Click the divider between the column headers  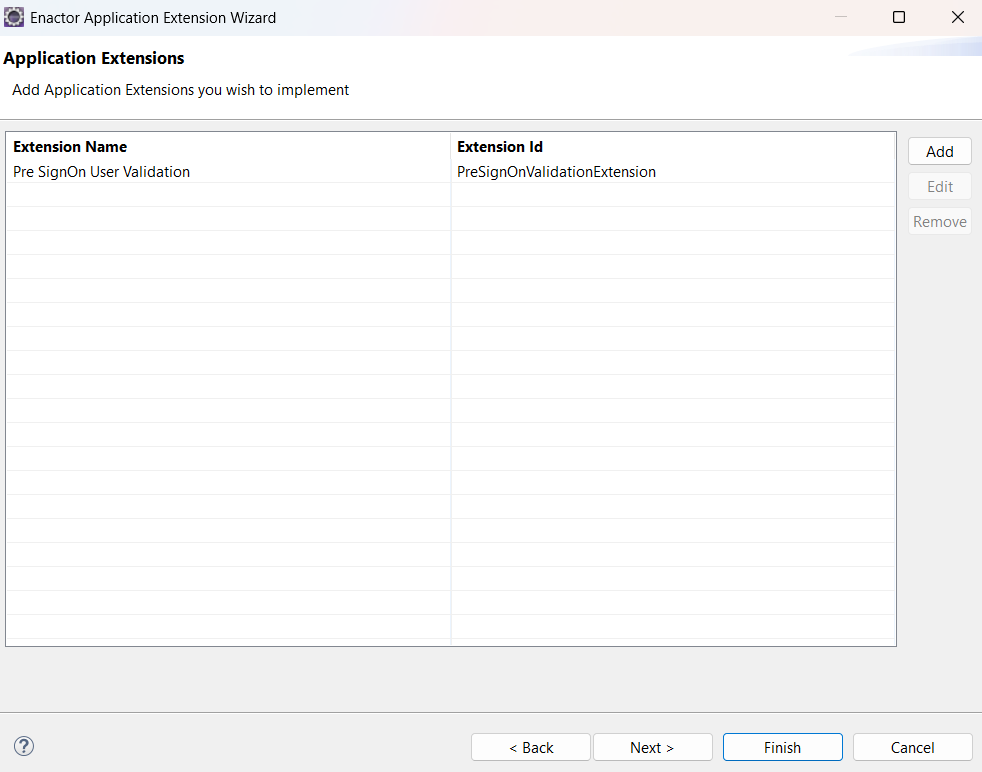(x=451, y=147)
